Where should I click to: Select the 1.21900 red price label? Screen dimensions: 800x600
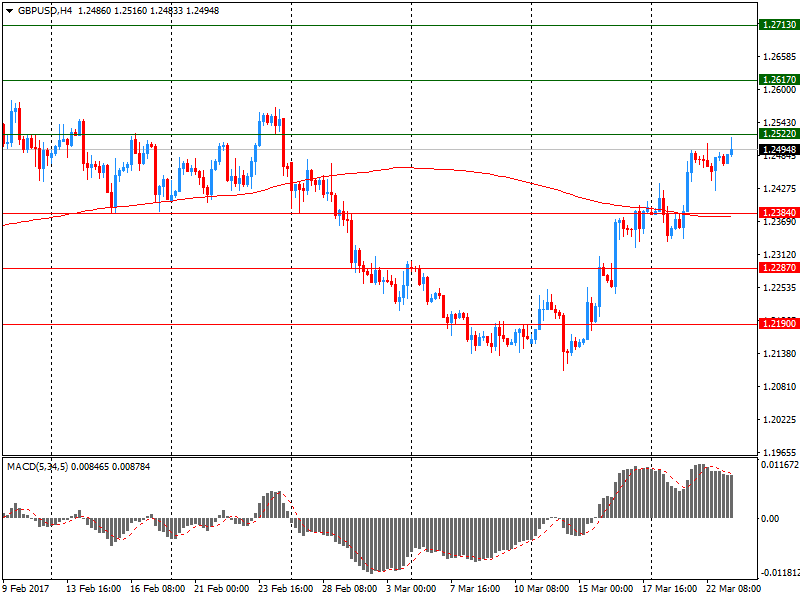click(779, 323)
